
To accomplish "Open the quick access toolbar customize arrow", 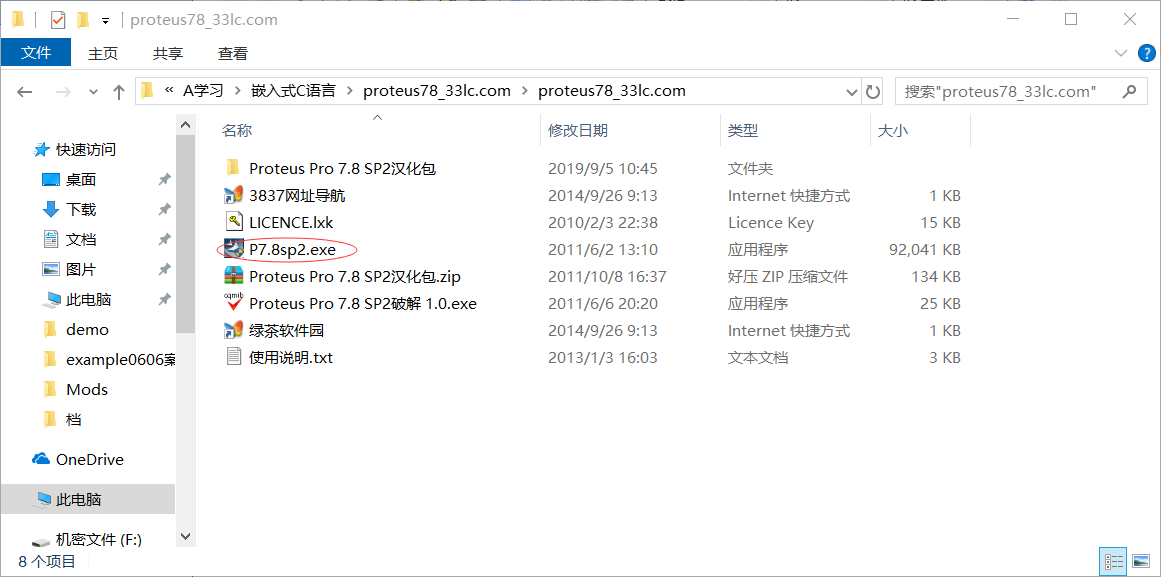I will tap(105, 20).
